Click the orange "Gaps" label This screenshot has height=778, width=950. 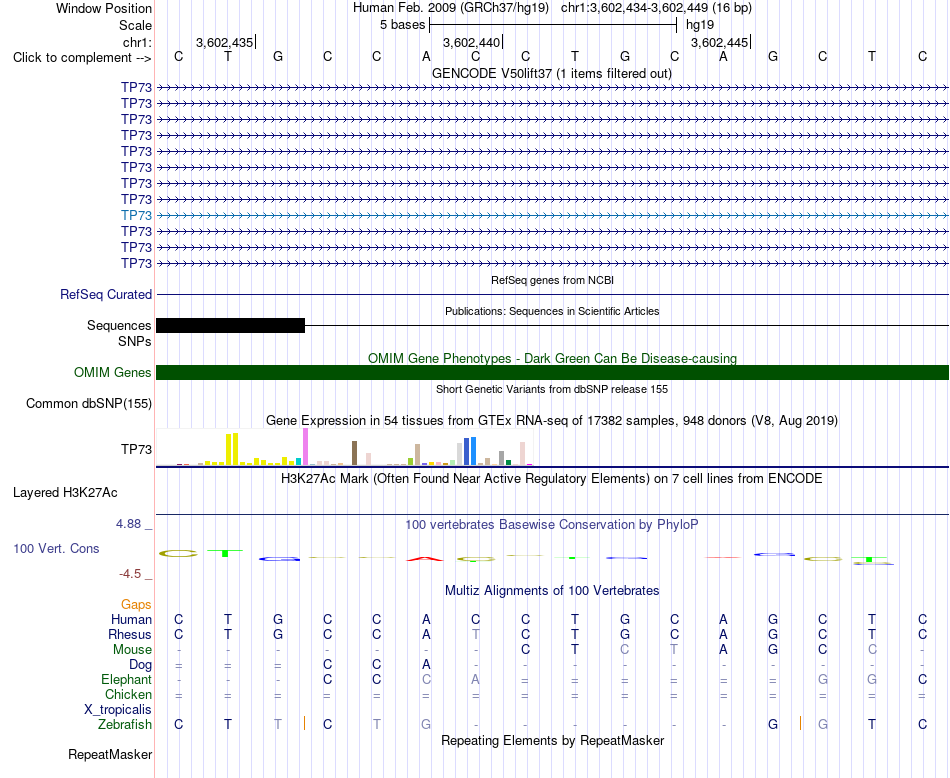pyautogui.click(x=136, y=604)
